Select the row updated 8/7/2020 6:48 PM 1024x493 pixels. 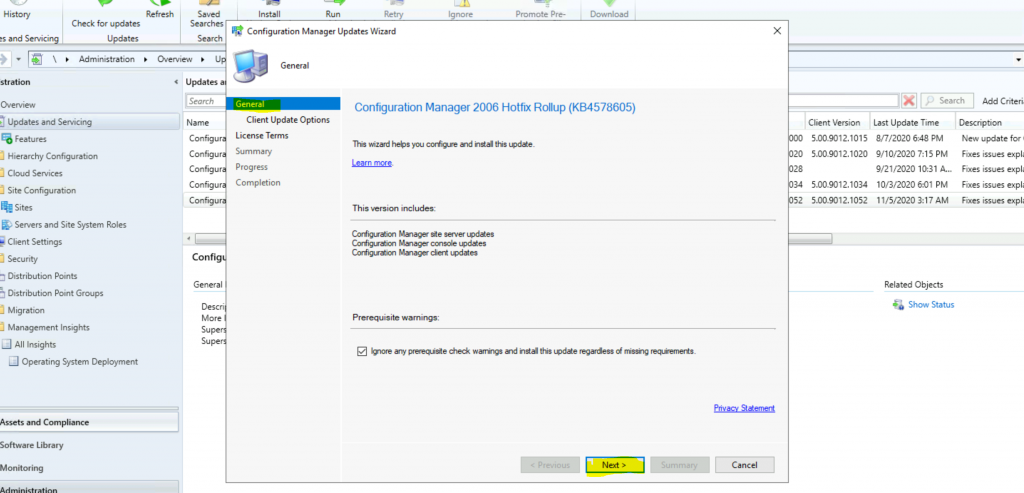coord(605,138)
